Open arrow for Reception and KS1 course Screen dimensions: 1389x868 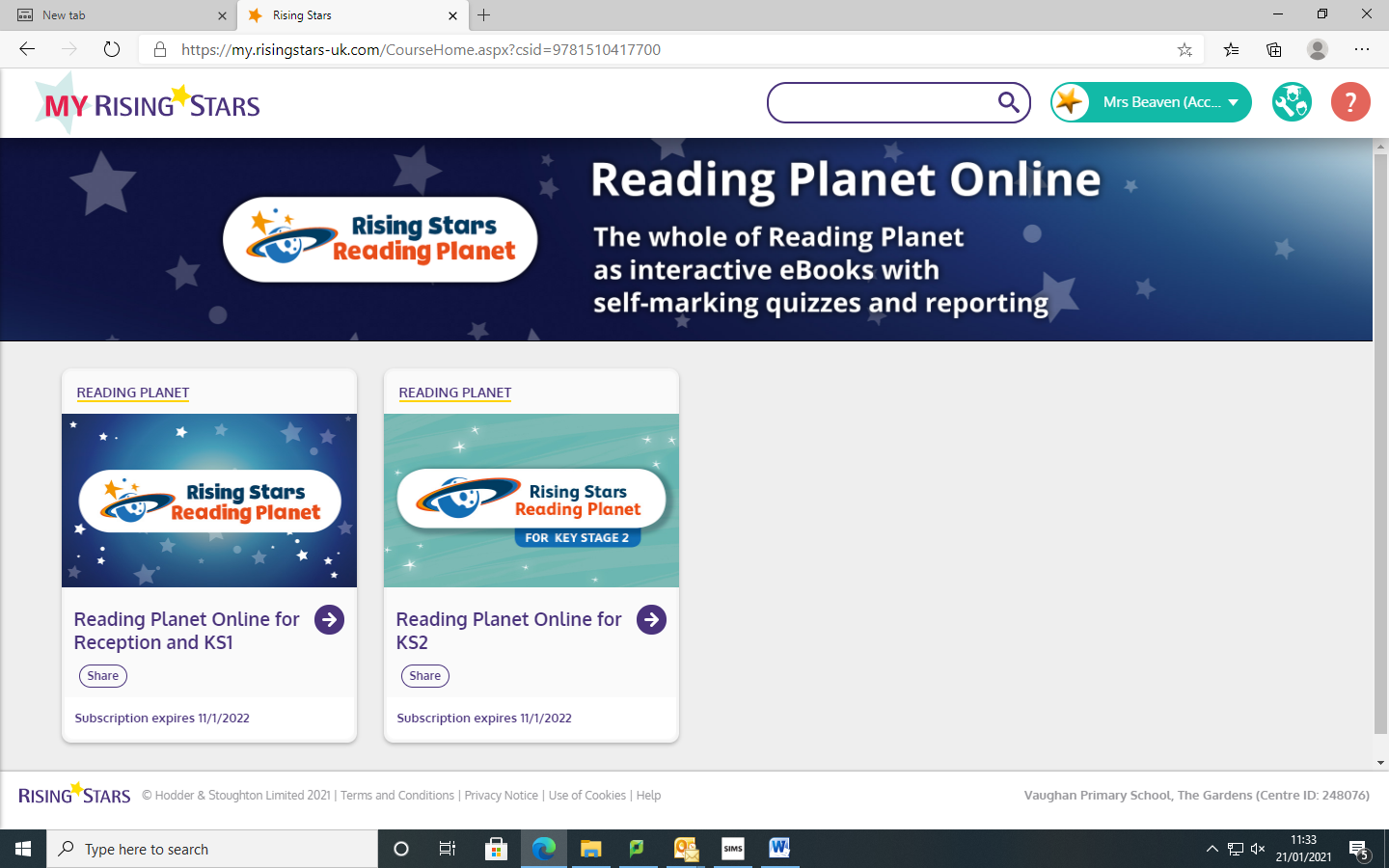[x=330, y=620]
